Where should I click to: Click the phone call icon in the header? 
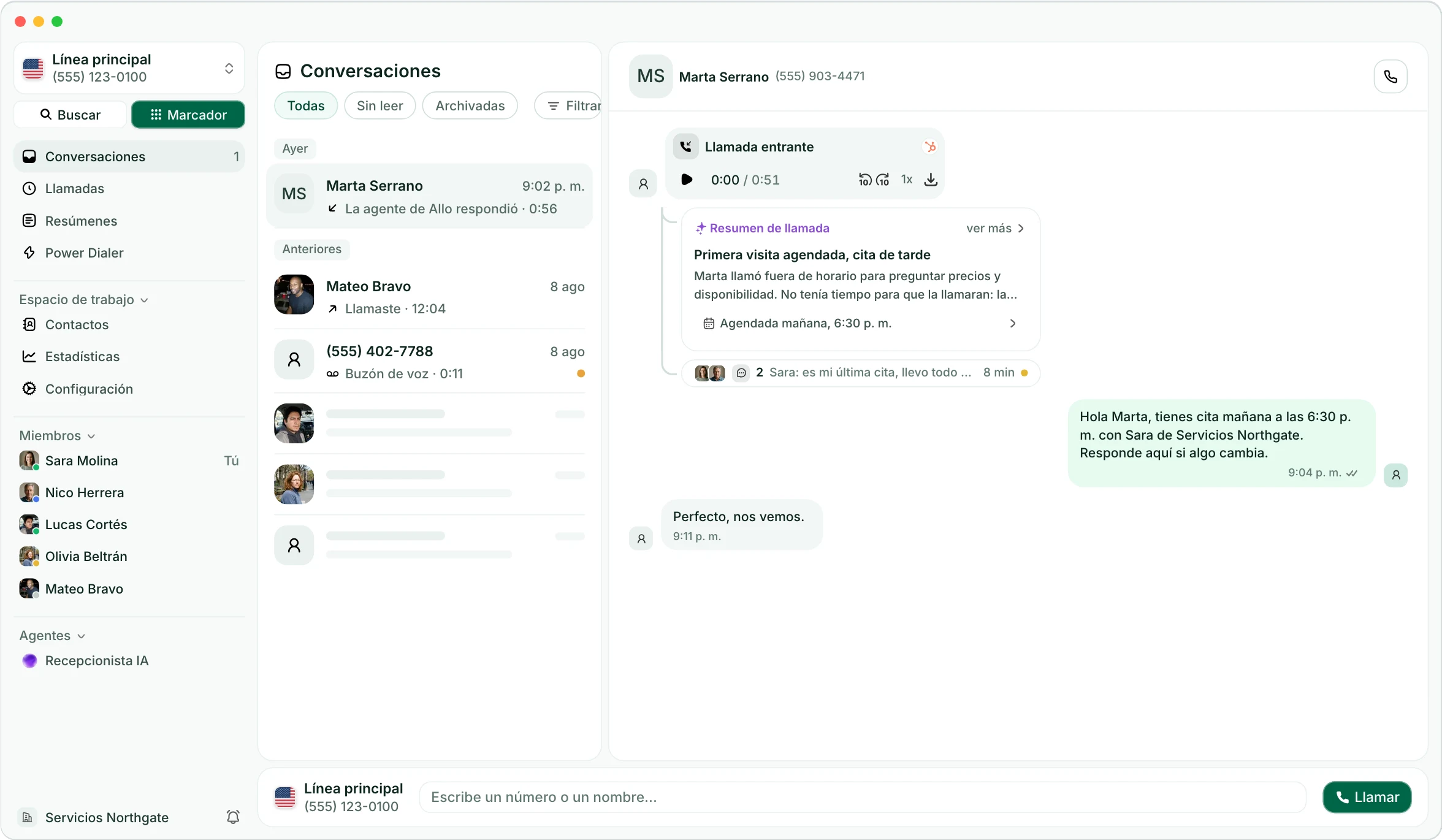point(1390,77)
